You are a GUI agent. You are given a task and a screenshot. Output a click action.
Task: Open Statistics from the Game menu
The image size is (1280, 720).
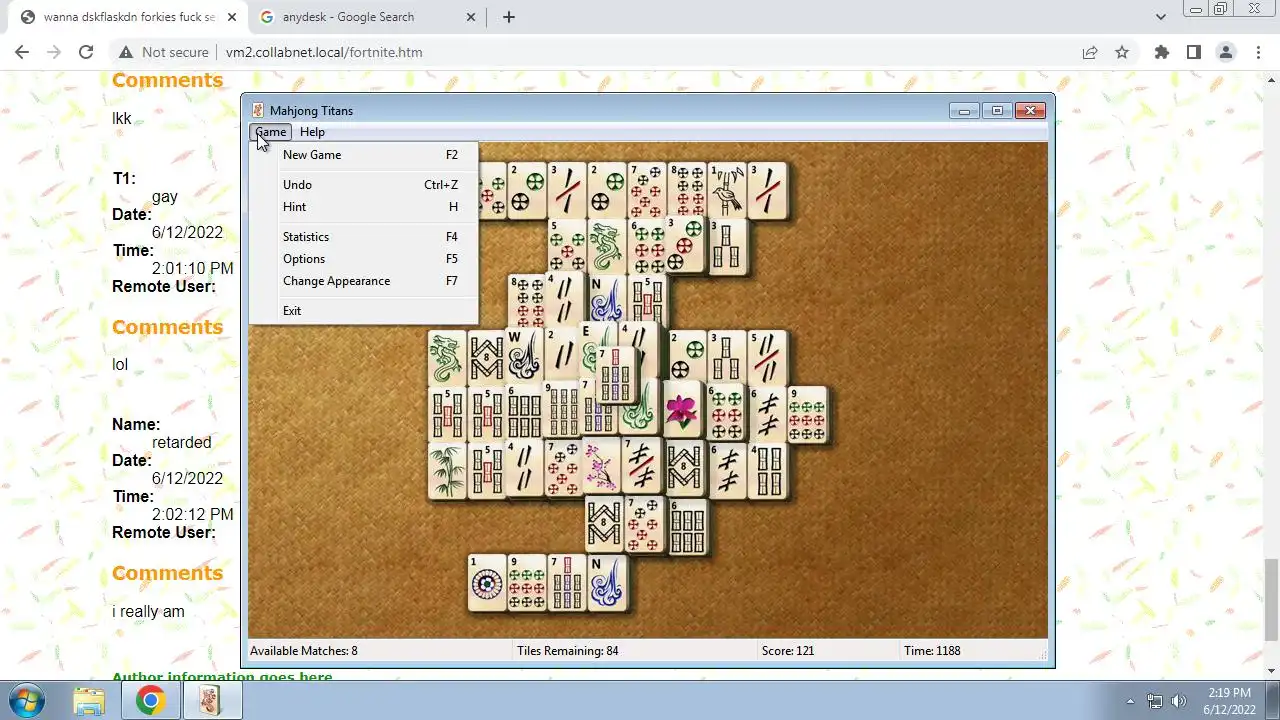point(364,237)
